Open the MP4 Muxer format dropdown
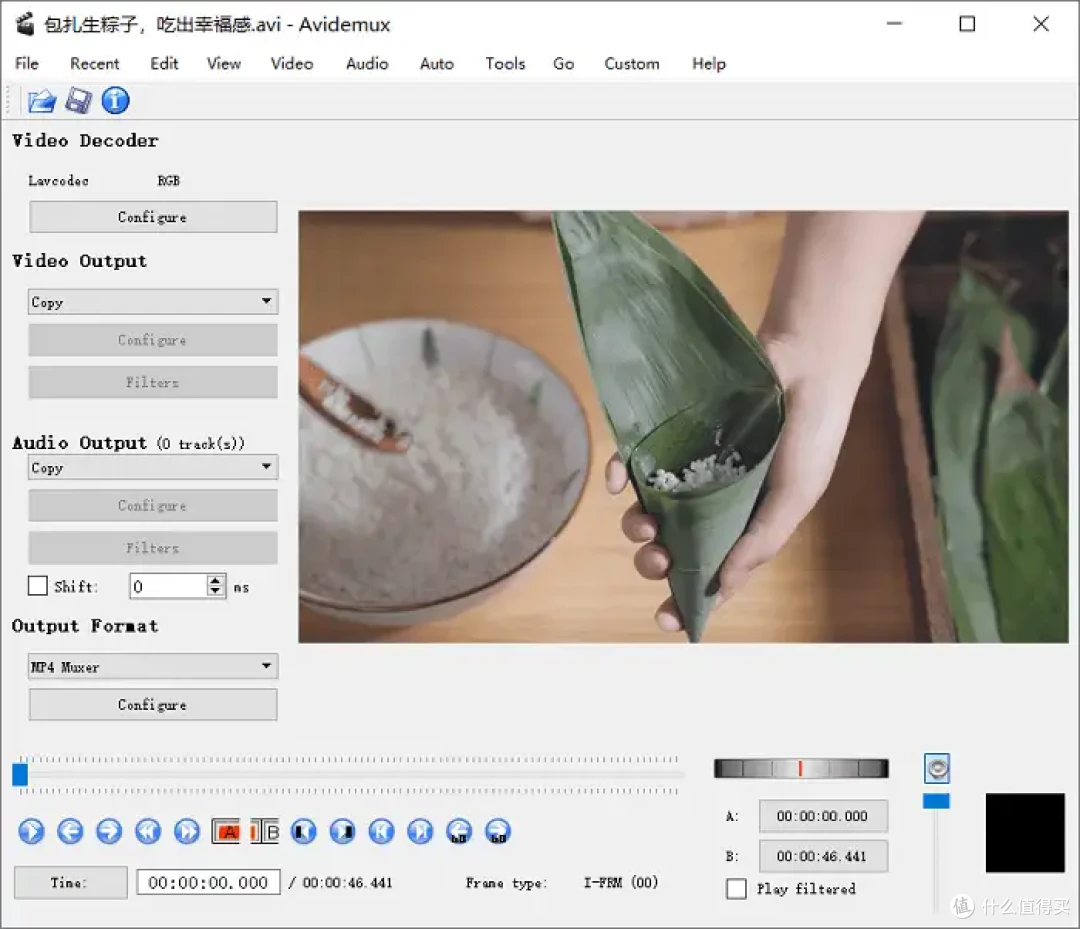This screenshot has height=929, width=1080. point(153,667)
